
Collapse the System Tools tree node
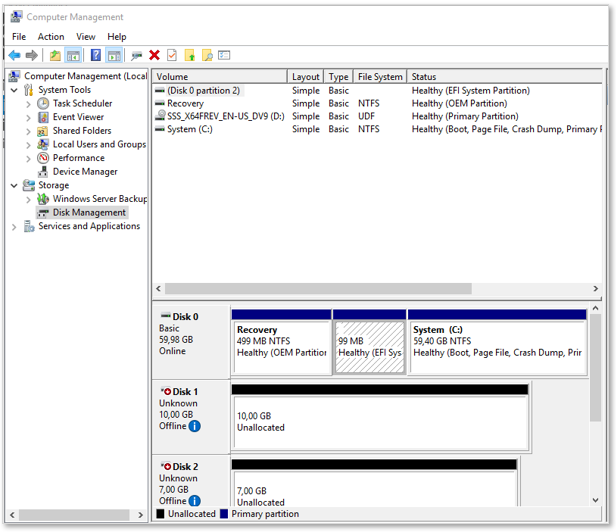point(14,90)
